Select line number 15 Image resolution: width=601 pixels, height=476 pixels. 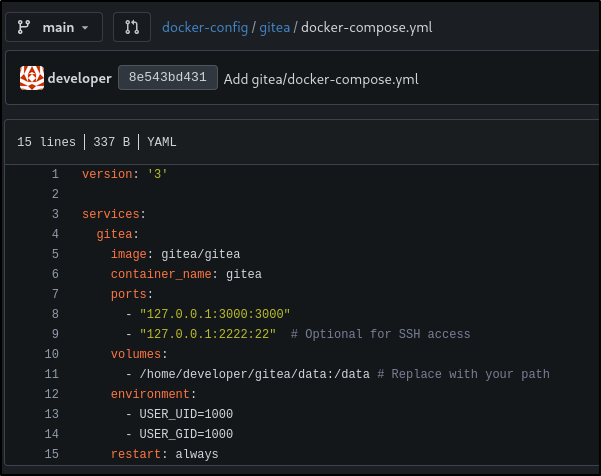(52, 454)
